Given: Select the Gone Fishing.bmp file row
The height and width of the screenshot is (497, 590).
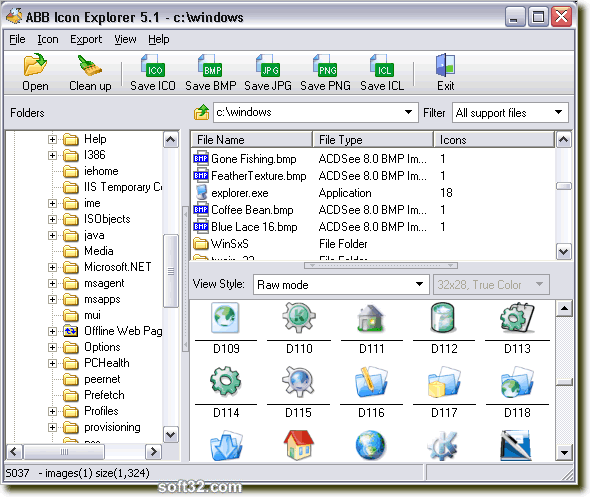Looking at the screenshot, I should (x=373, y=159).
